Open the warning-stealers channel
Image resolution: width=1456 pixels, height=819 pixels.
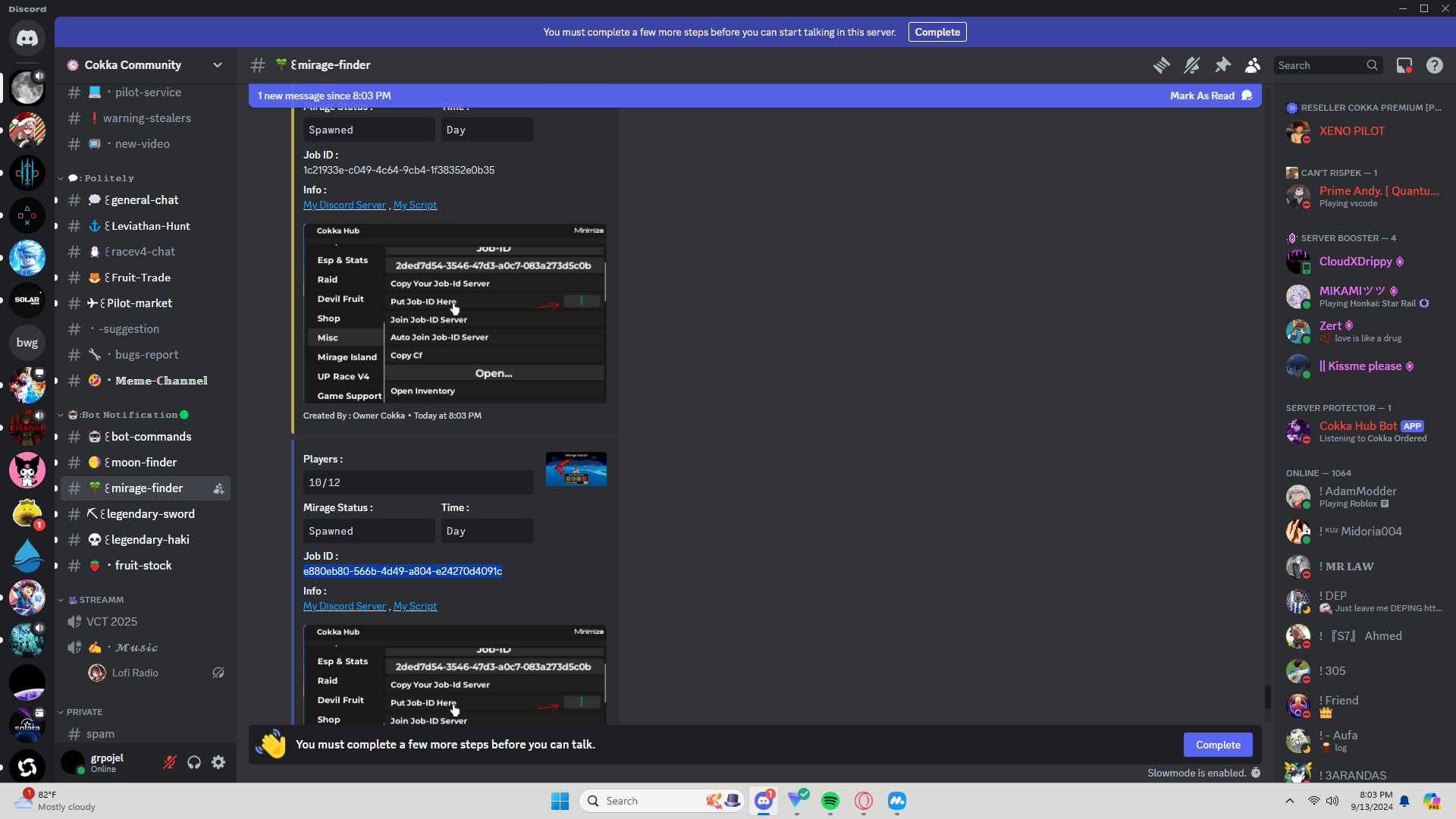click(x=146, y=118)
